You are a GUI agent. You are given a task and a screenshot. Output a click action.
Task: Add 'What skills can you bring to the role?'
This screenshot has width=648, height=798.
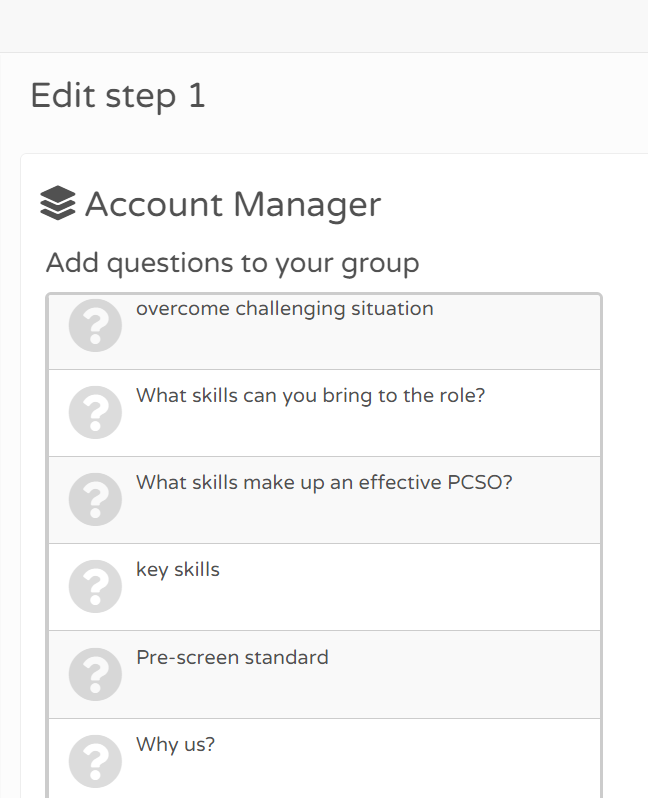click(x=311, y=396)
